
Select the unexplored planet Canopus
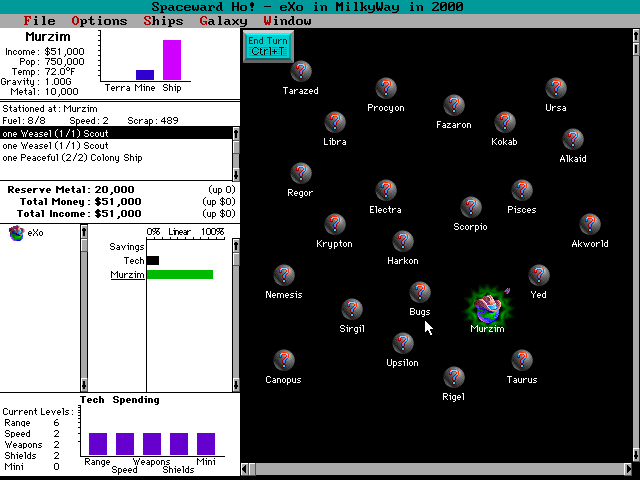(284, 360)
